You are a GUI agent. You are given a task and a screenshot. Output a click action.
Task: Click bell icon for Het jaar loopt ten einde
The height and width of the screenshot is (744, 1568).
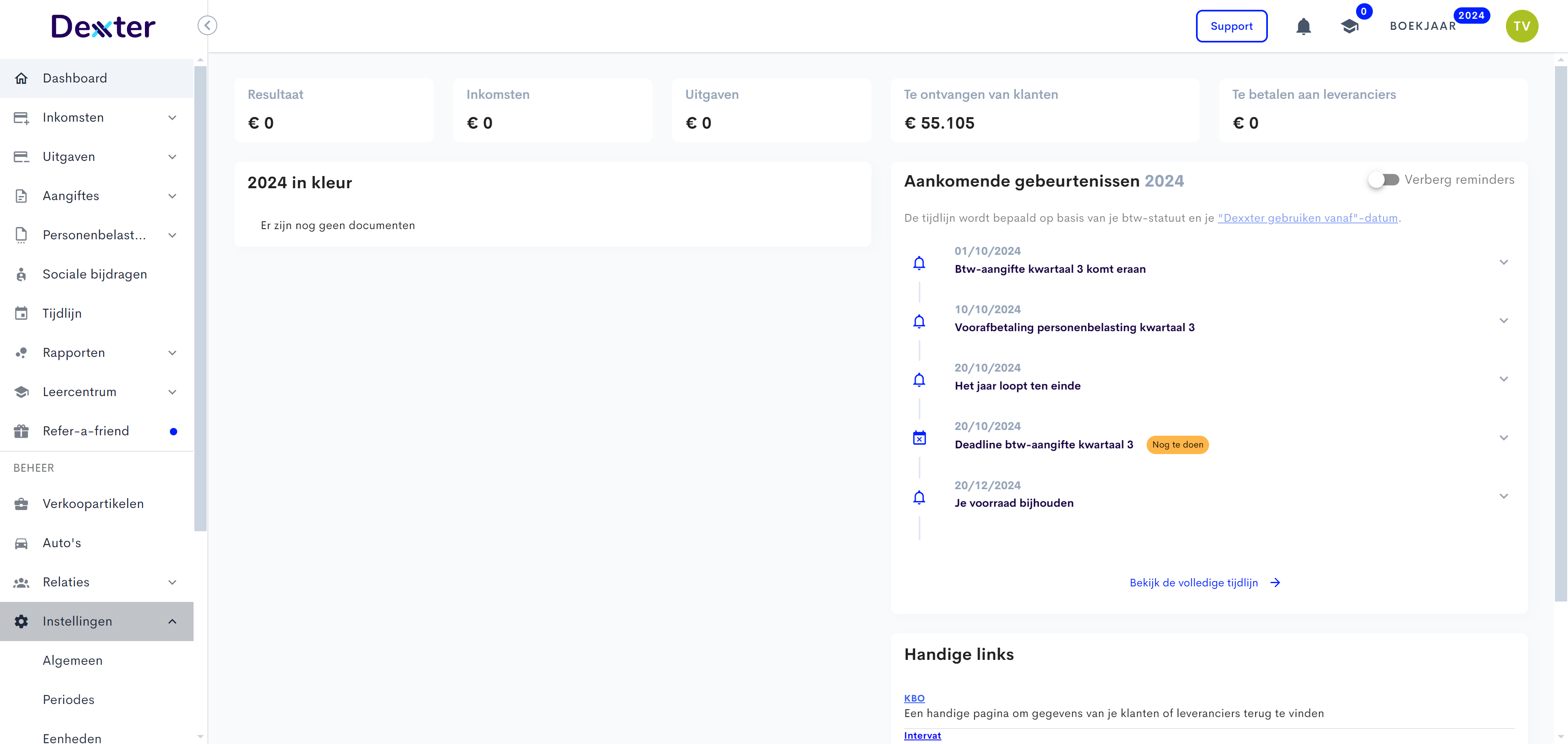pos(919,380)
